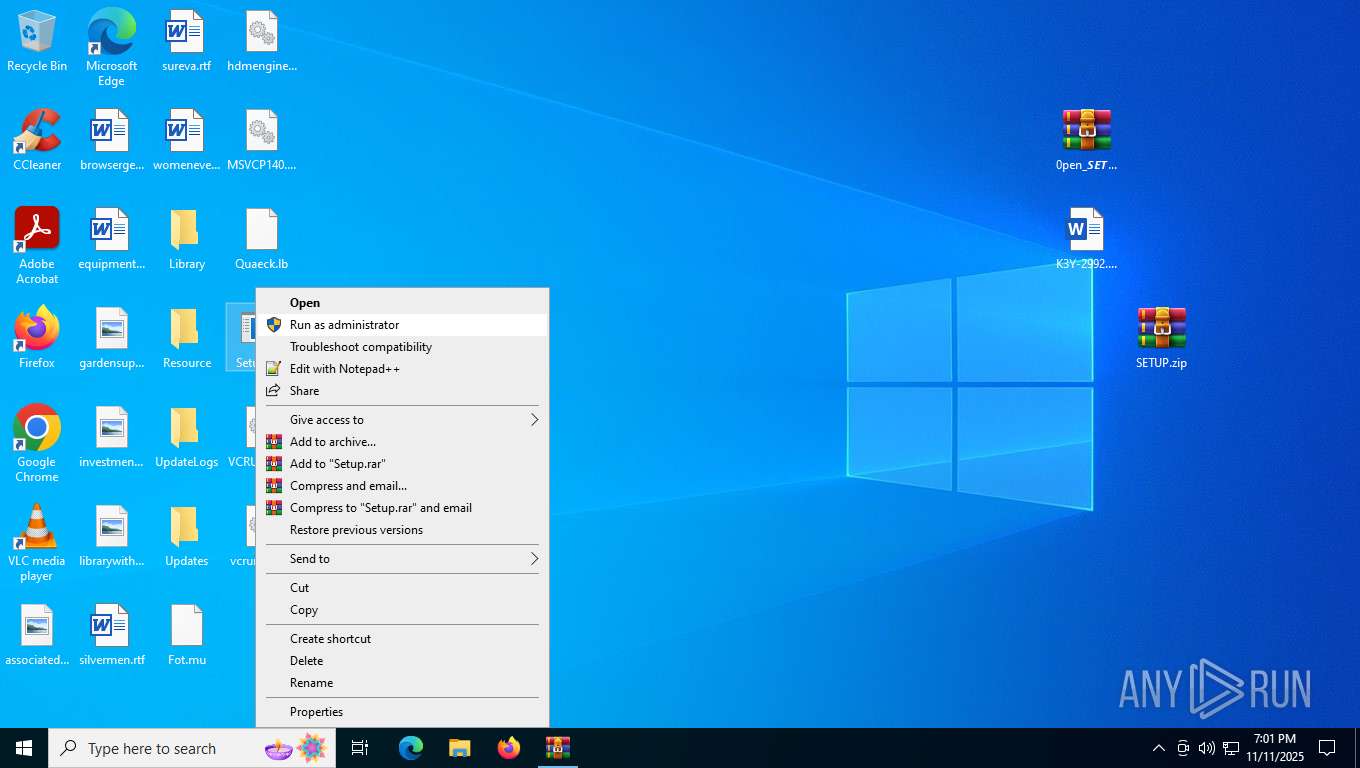Select the womeneve Word document icon
Viewport: 1360px width, 768px height.
186,140
